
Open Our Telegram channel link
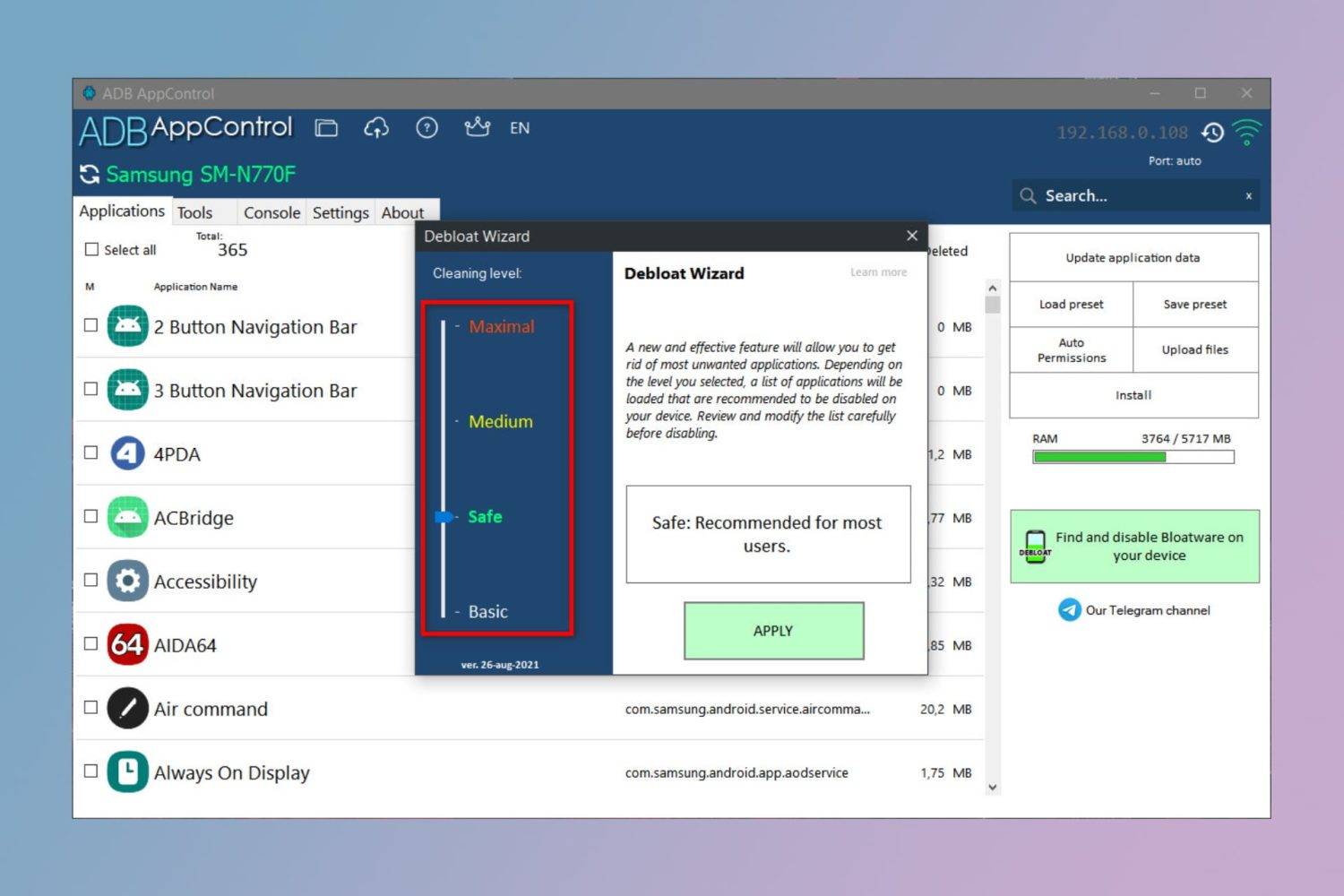(x=1148, y=610)
